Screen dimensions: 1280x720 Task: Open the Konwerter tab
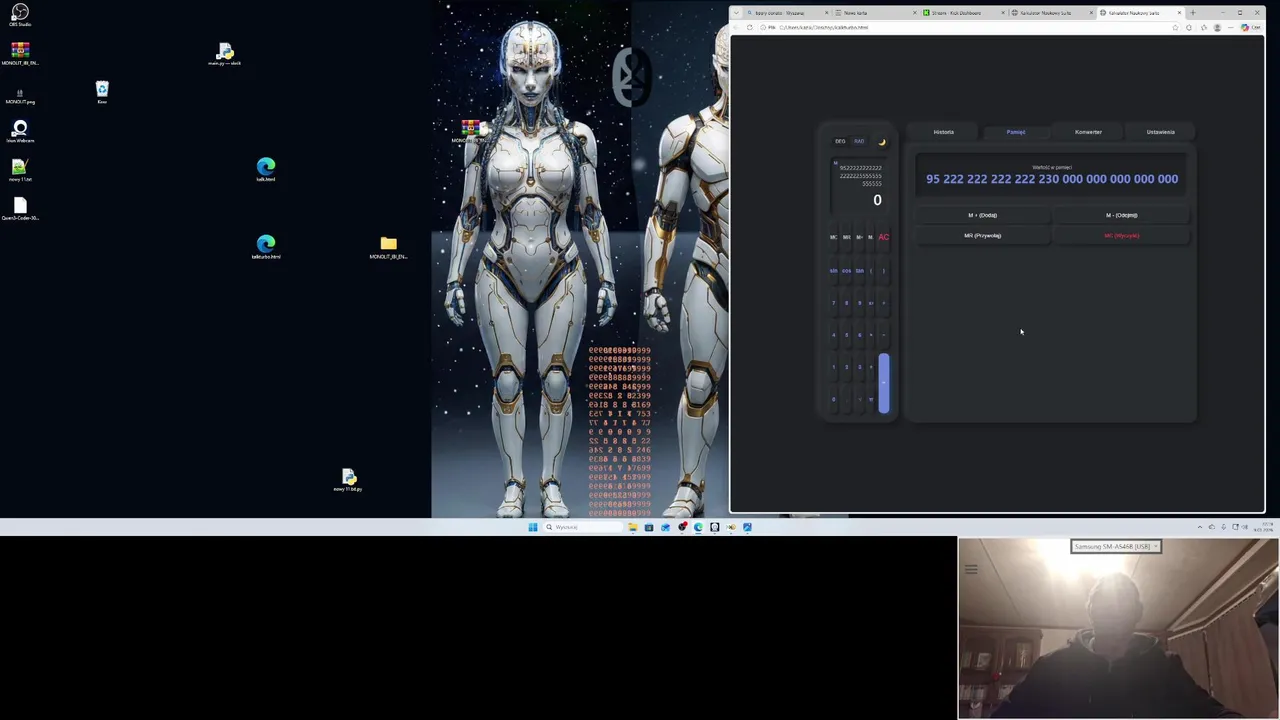click(1088, 132)
